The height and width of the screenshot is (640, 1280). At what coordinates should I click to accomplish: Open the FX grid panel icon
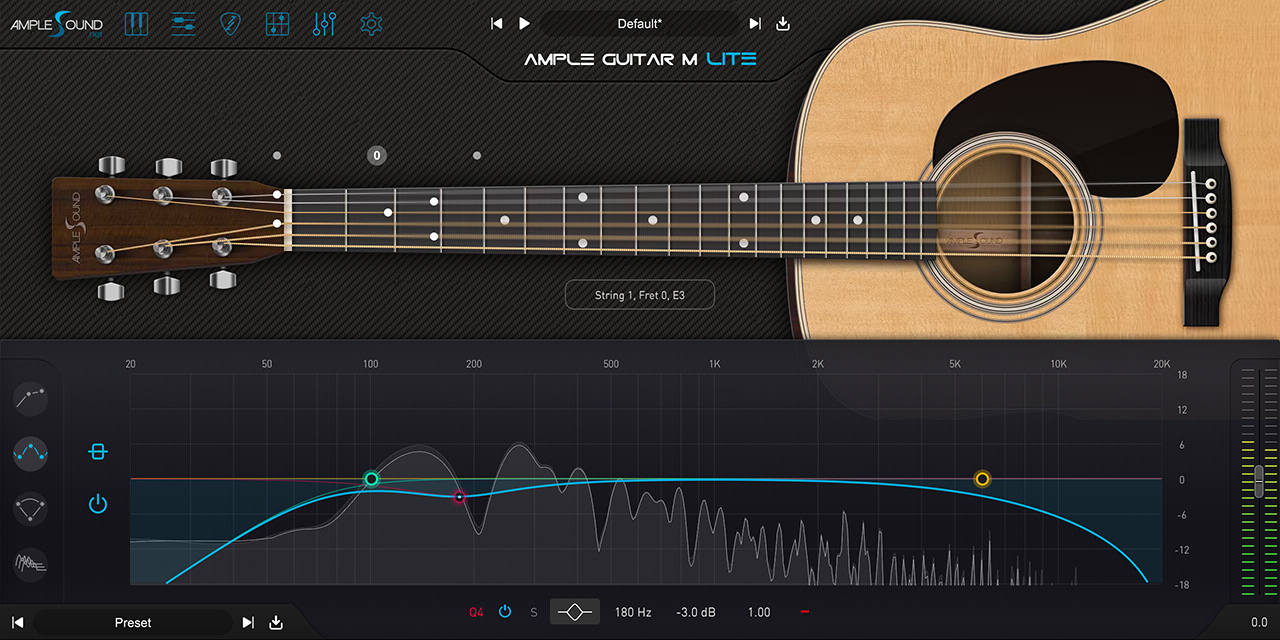(x=279, y=23)
